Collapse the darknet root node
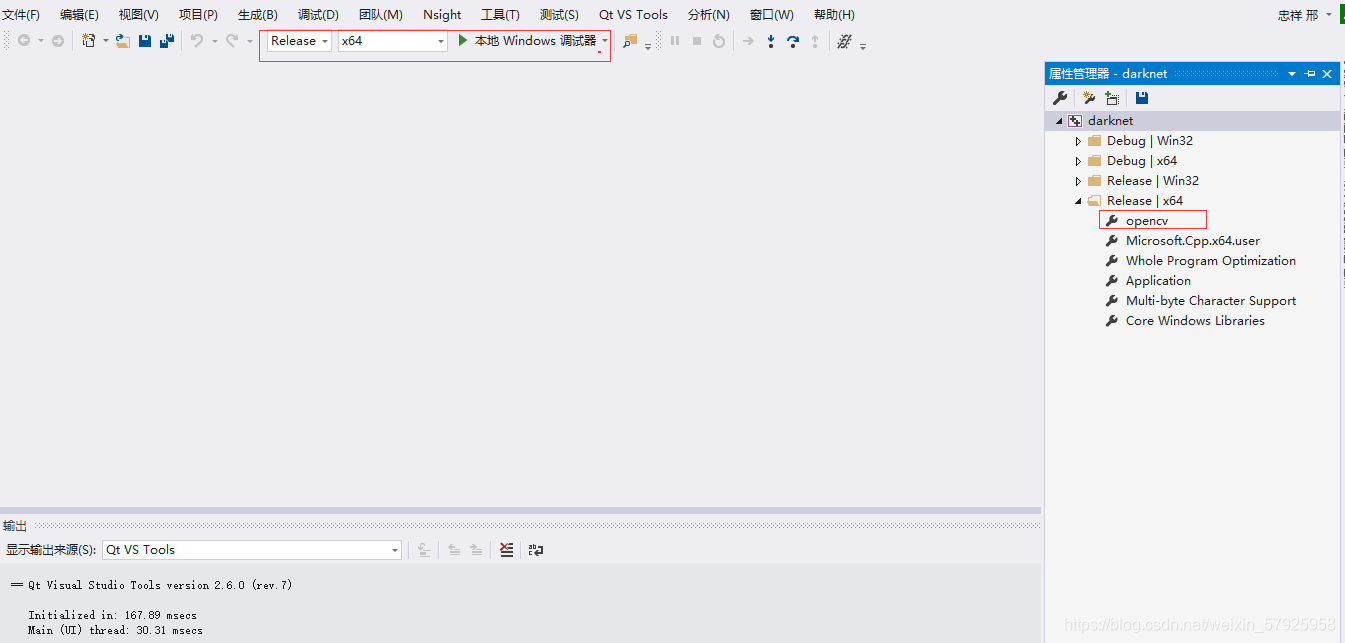This screenshot has height=643, width=1345. pyautogui.click(x=1060, y=121)
